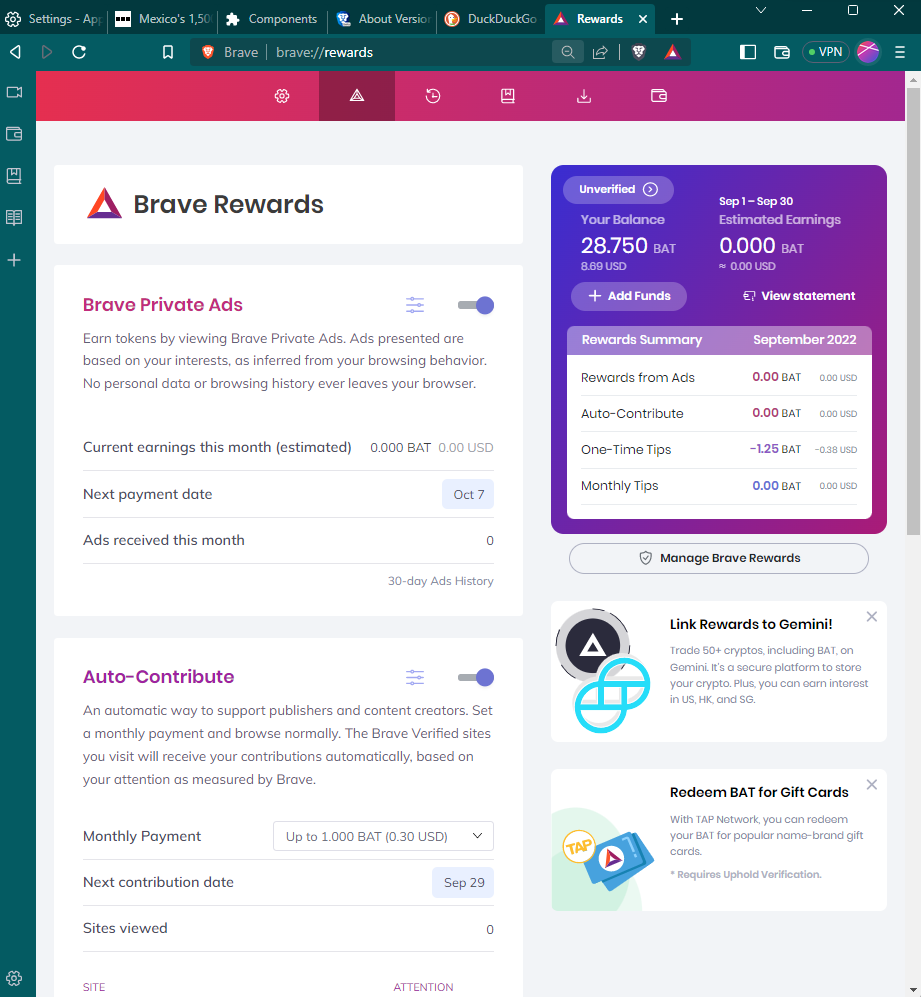The image size is (921, 997).
Task: Click Manage Brave Rewards button
Action: click(719, 558)
